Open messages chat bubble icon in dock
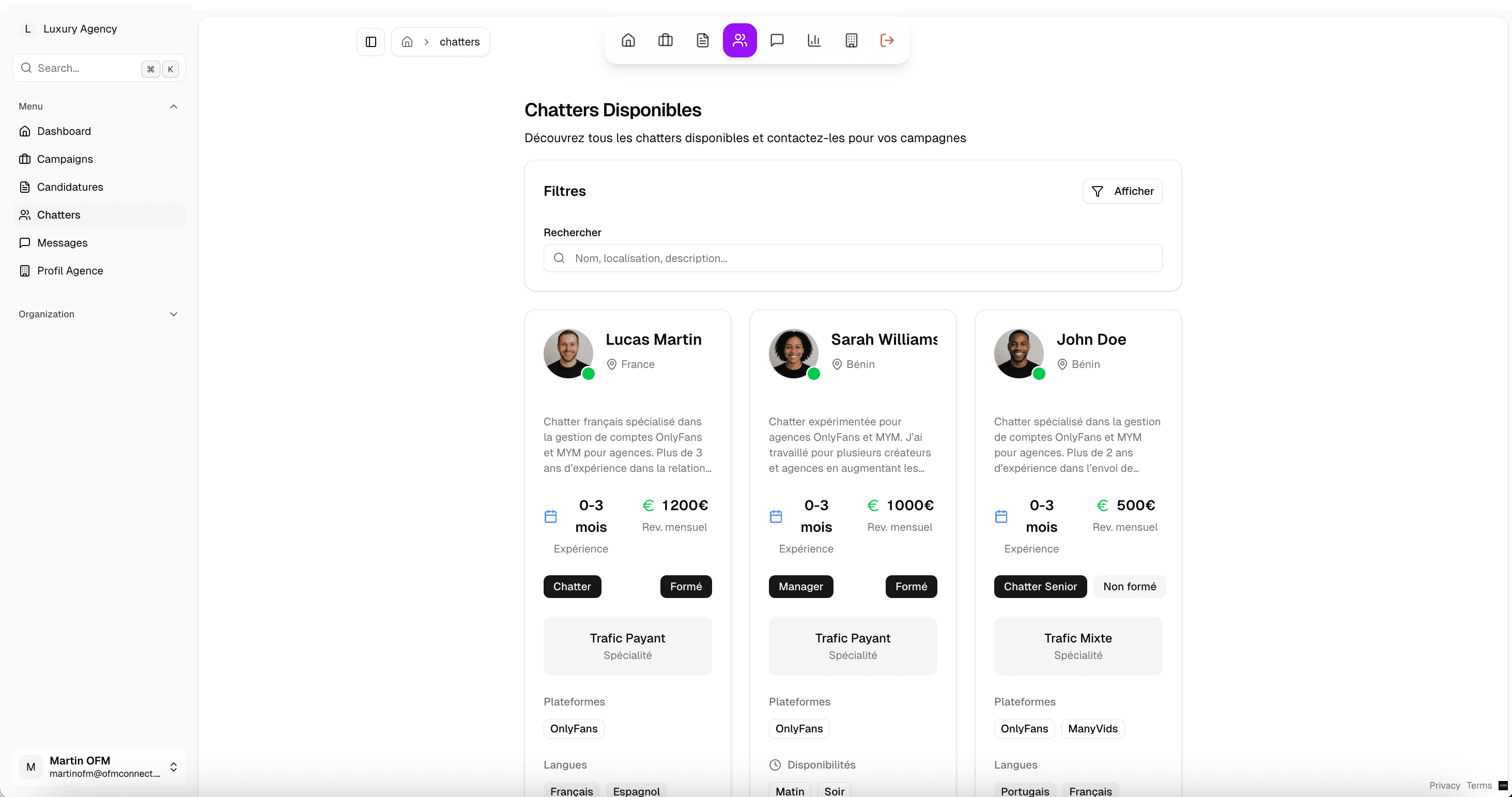This screenshot has width=1512, height=797. pos(777,40)
